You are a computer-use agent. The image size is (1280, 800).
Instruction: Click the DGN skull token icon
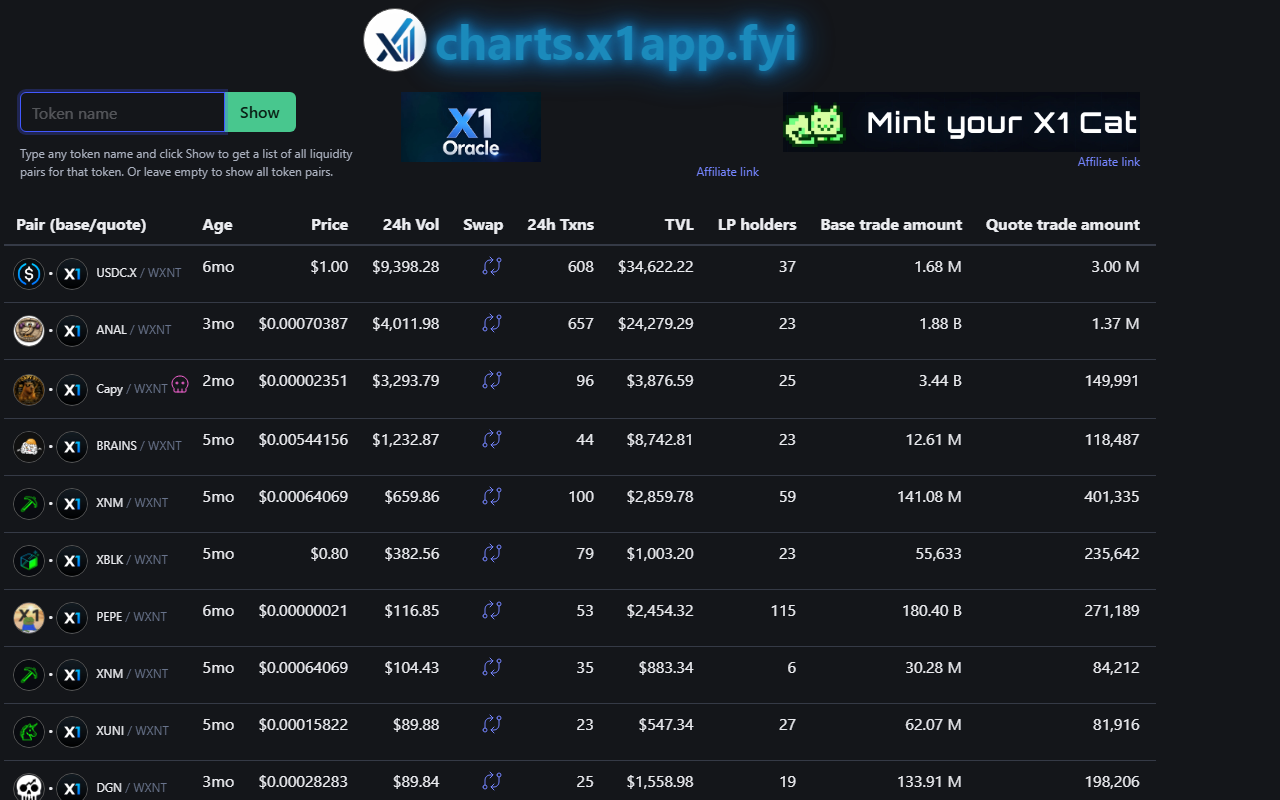(x=29, y=788)
